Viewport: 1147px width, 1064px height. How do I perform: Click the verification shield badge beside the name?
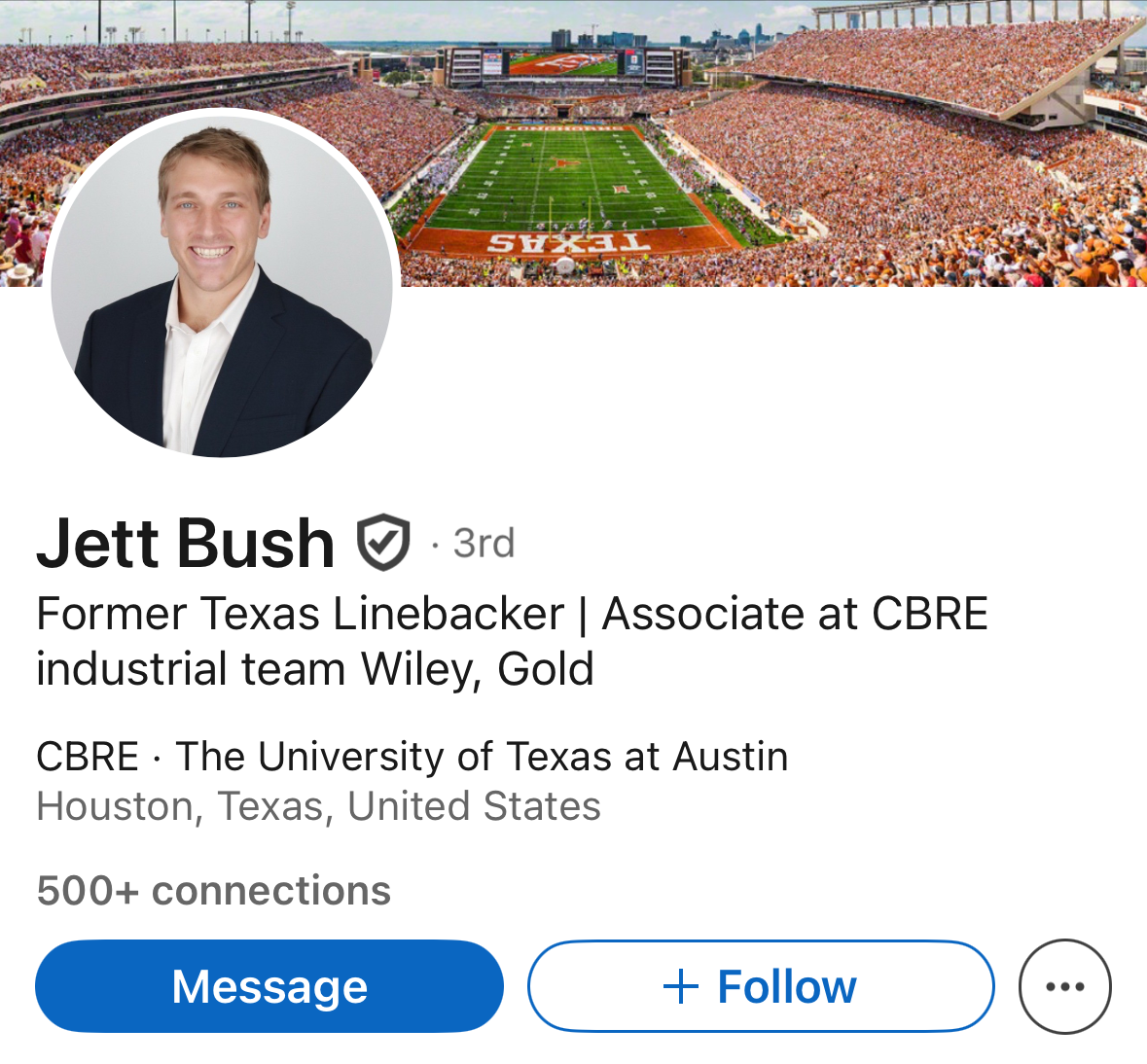point(383,543)
